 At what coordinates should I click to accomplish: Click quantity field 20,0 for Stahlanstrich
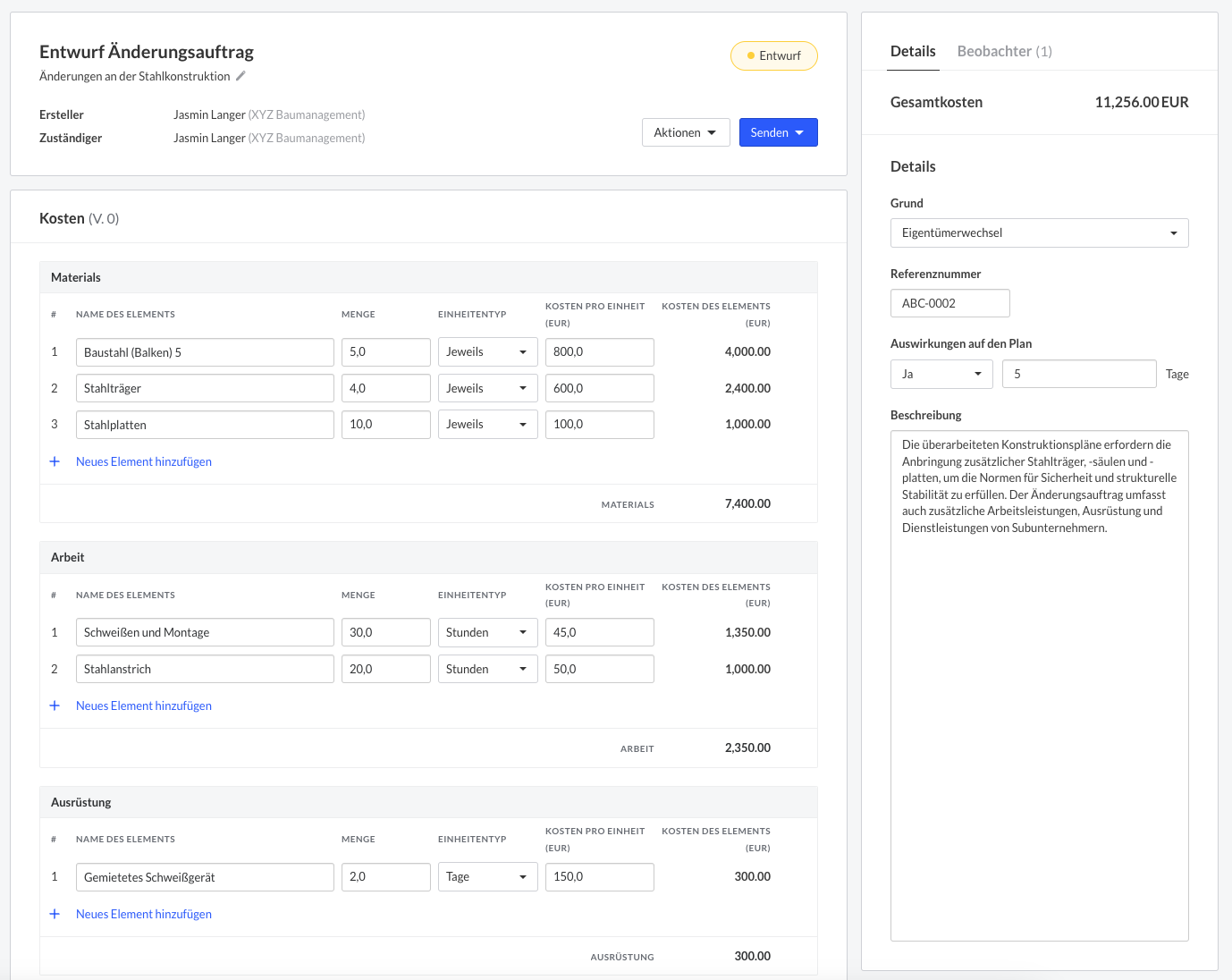pos(385,669)
